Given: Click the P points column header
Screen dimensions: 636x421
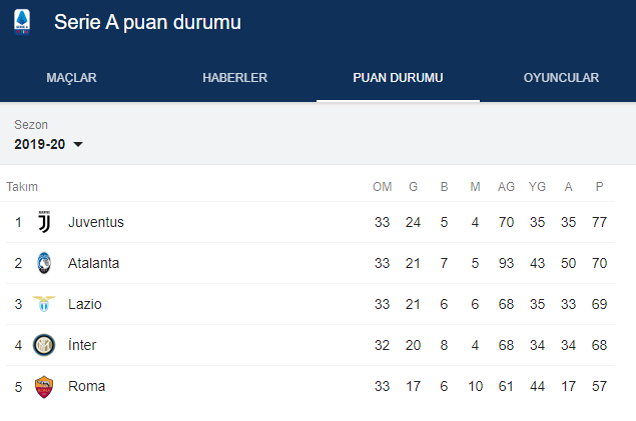Looking at the screenshot, I should coord(600,187).
